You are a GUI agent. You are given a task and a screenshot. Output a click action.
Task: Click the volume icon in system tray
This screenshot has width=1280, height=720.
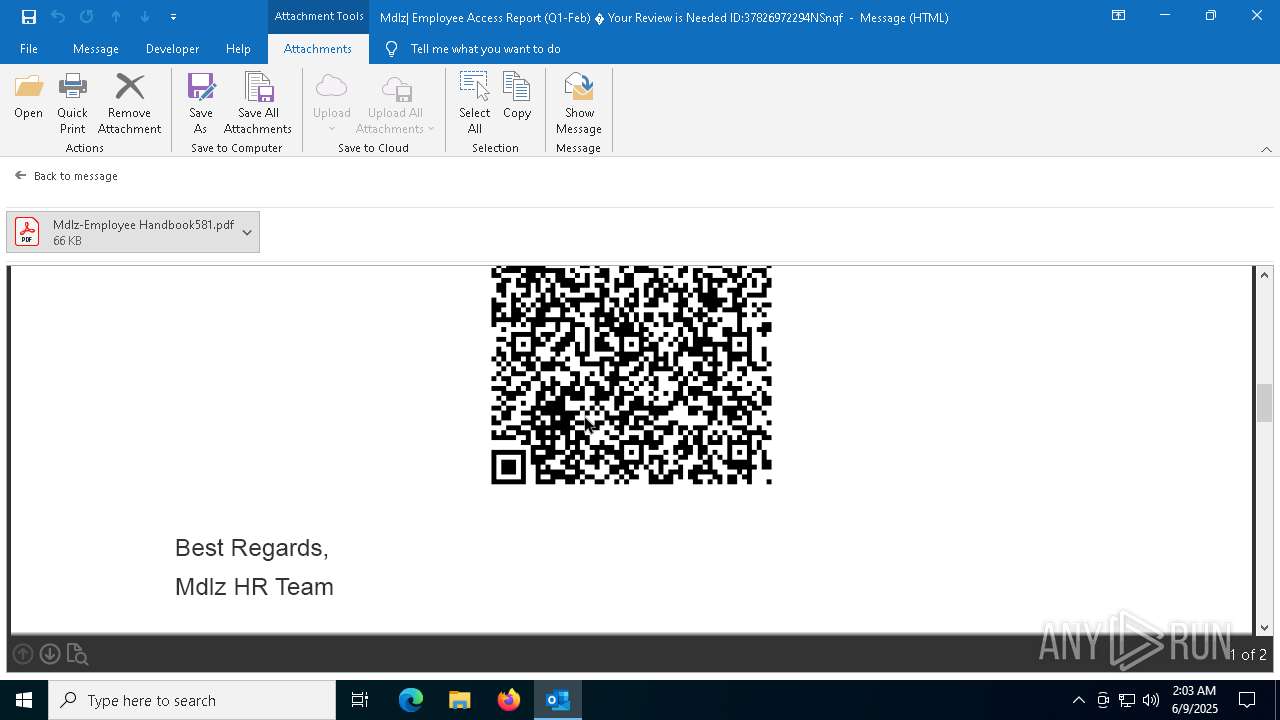[x=1151, y=700]
